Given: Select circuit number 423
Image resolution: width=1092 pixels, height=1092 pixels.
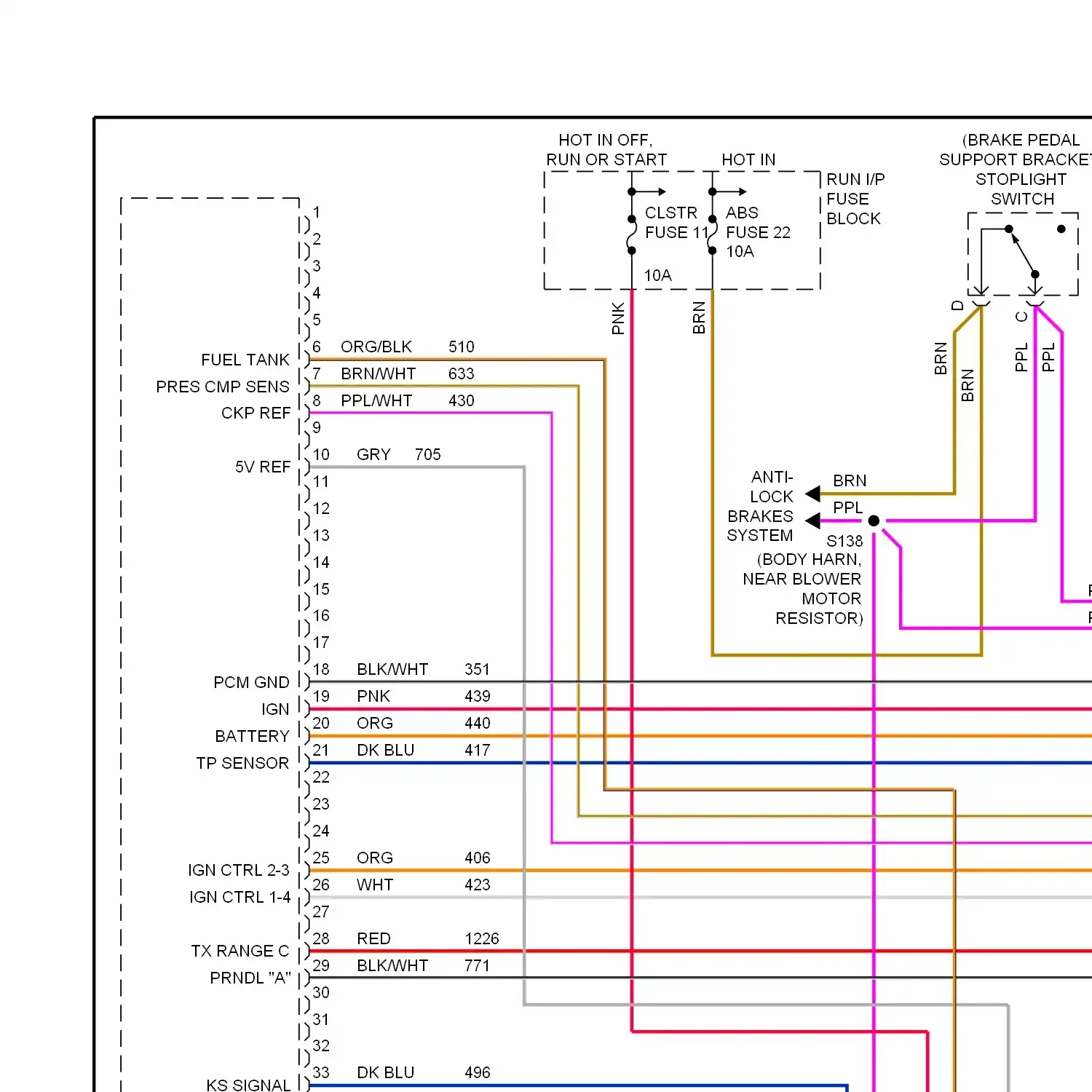Looking at the screenshot, I should [477, 885].
